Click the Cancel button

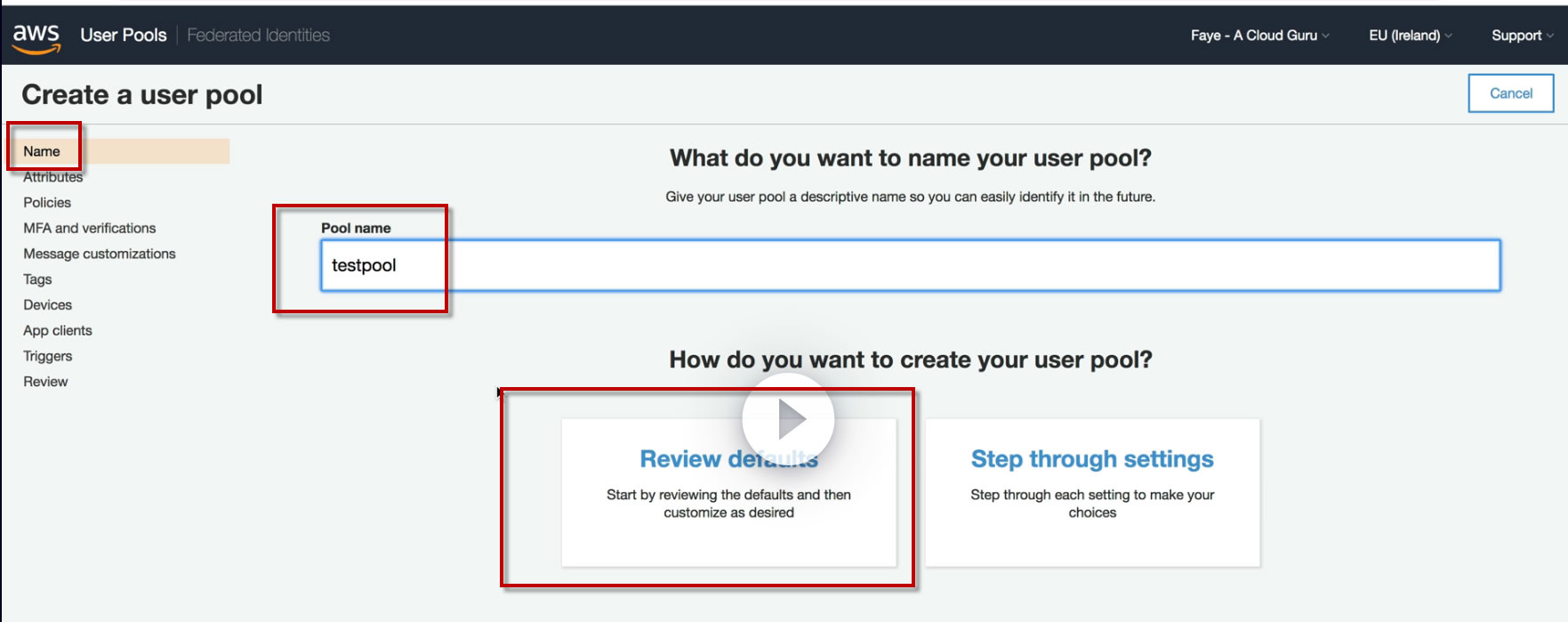tap(1511, 93)
